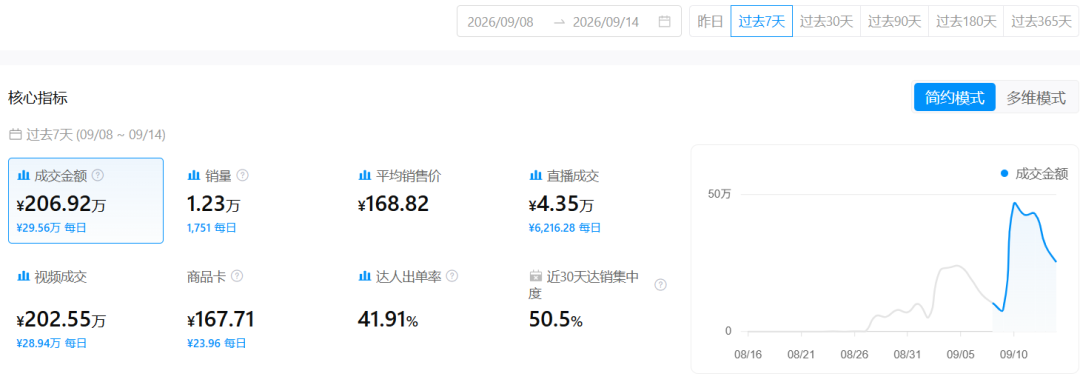Open the help icon next to 达人出单率
Screen dimensions: 1080x385
453,276
